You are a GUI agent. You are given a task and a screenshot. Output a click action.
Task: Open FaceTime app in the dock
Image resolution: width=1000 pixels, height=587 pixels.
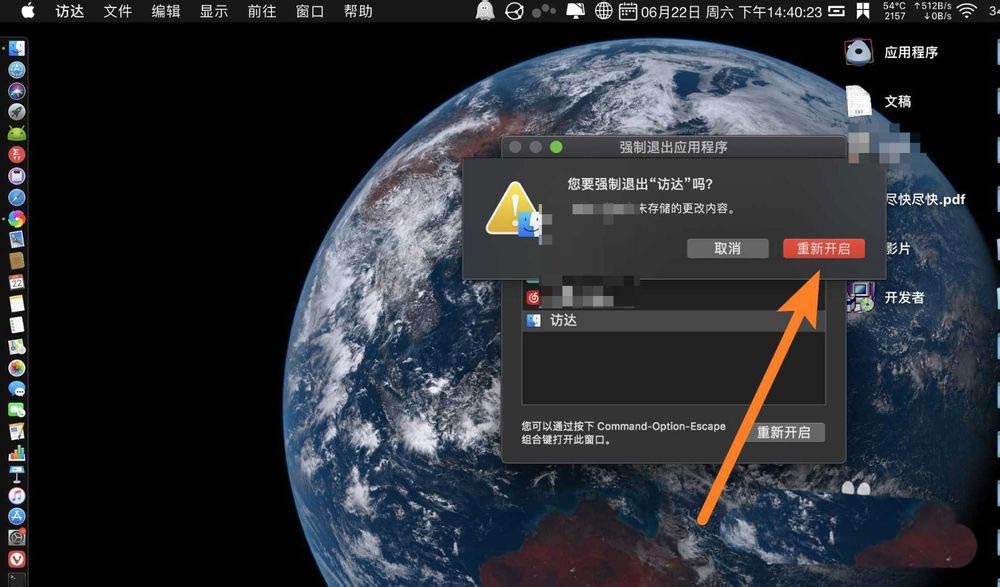click(x=17, y=410)
